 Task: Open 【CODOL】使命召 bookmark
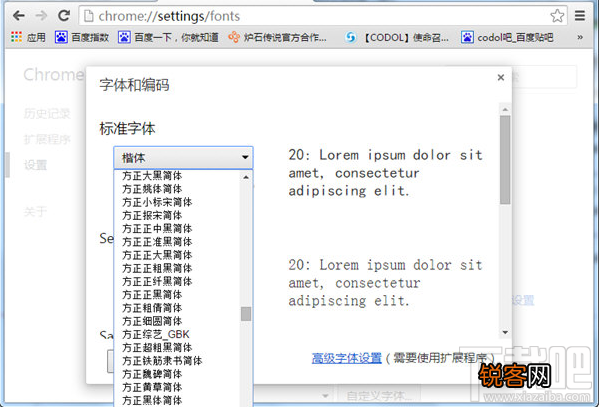(x=397, y=37)
